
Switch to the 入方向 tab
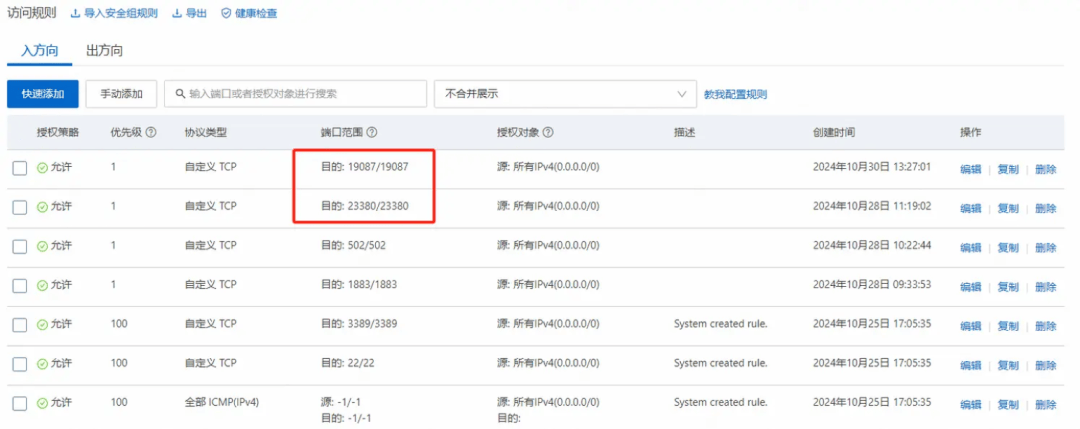pos(39,50)
